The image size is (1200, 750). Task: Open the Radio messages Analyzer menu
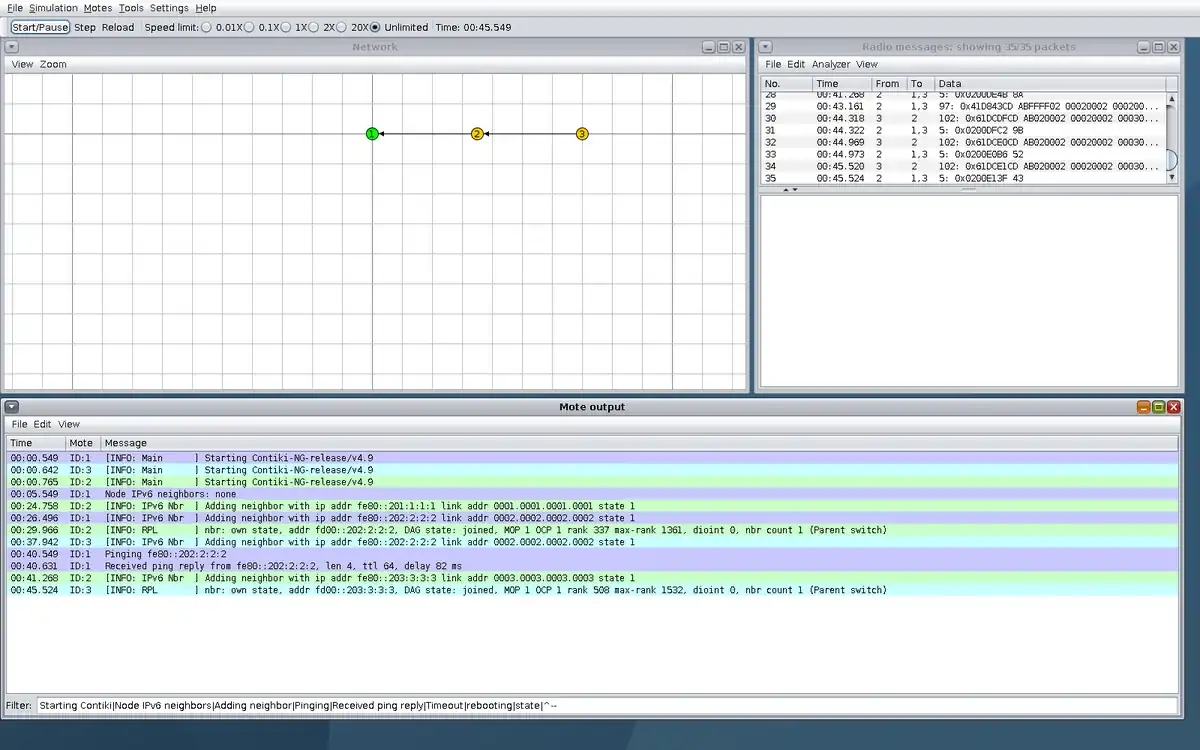831,64
